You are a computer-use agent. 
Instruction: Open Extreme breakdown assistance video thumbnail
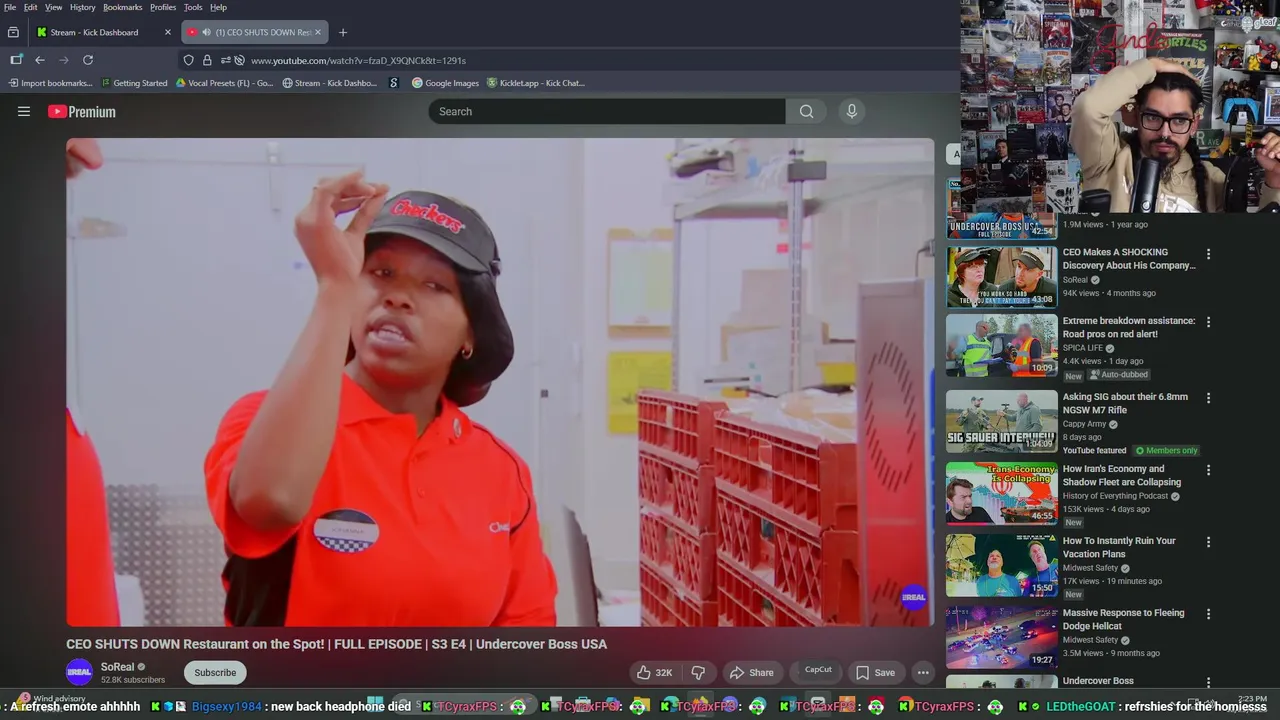(1001, 346)
